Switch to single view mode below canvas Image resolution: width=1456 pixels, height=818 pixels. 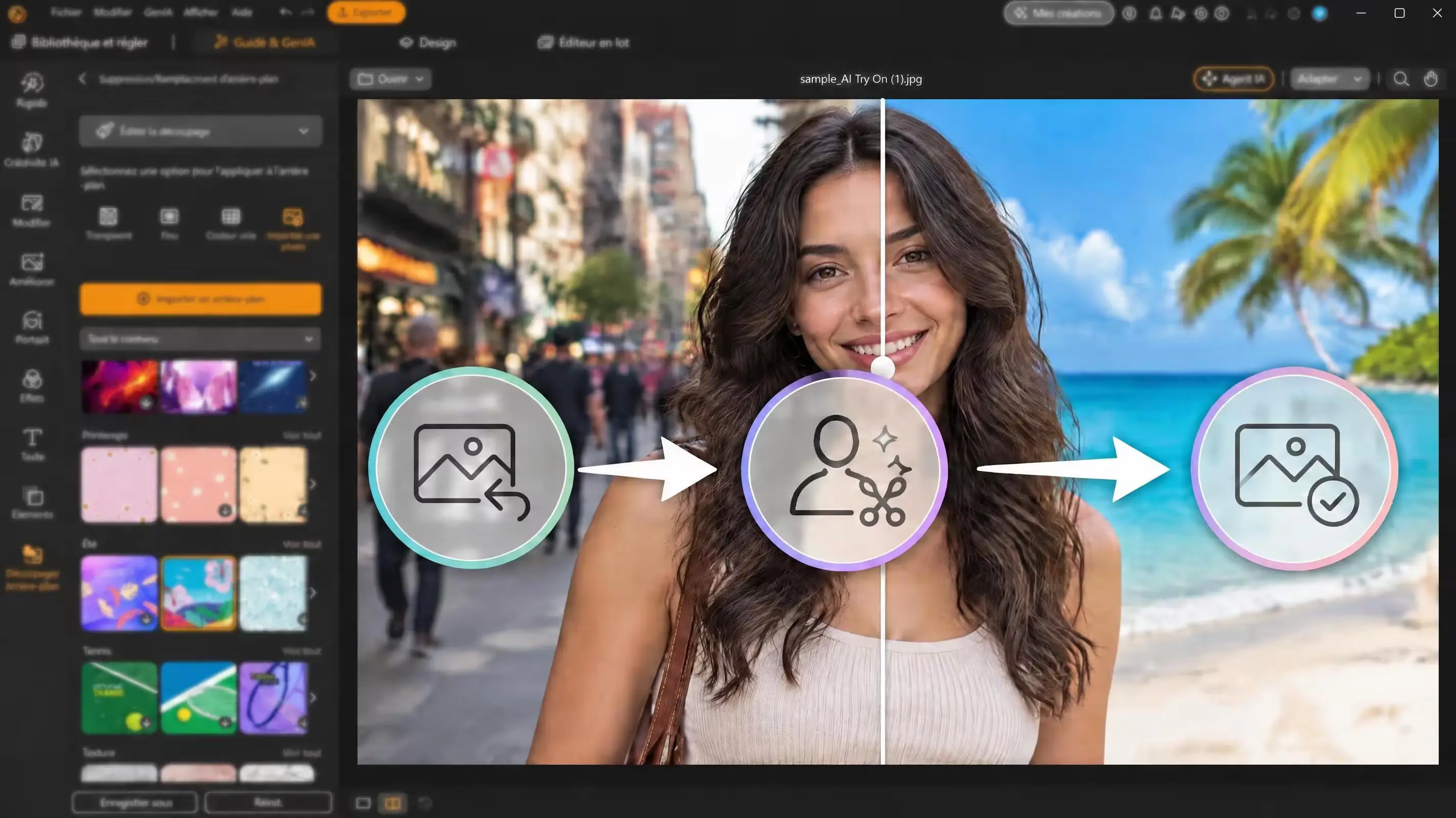(x=363, y=803)
